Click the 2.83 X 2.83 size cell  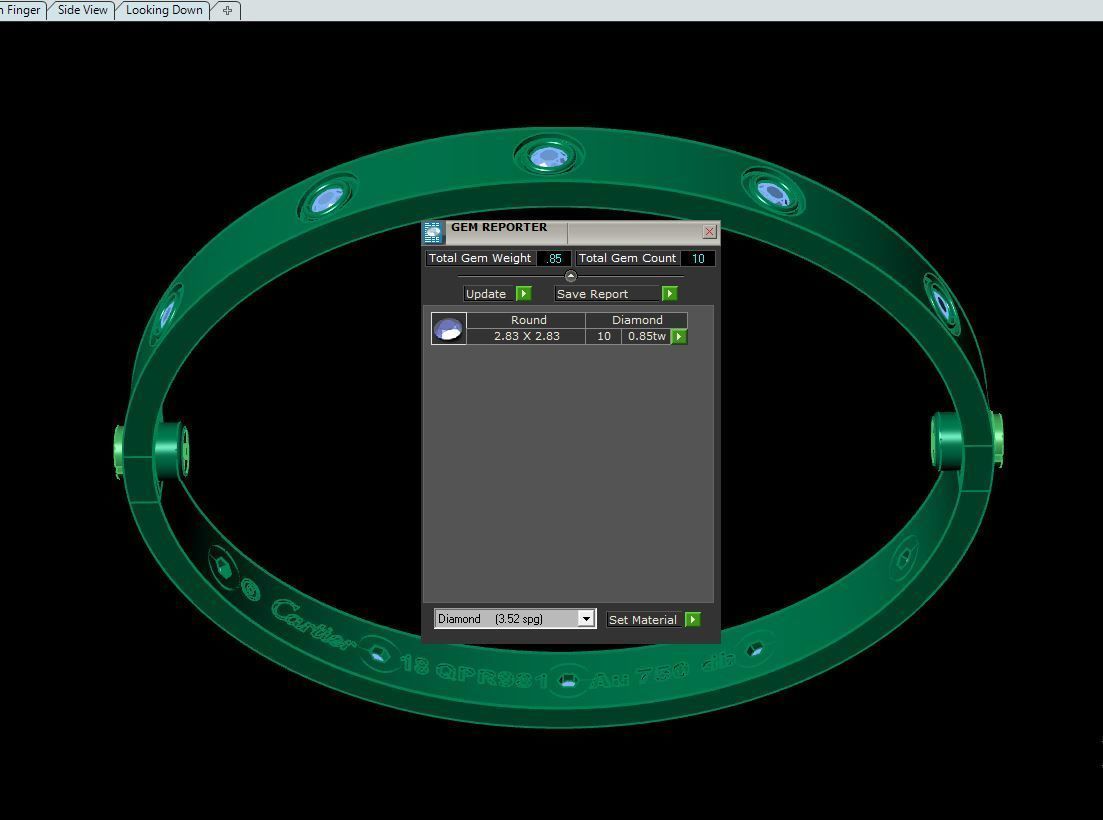tap(526, 336)
